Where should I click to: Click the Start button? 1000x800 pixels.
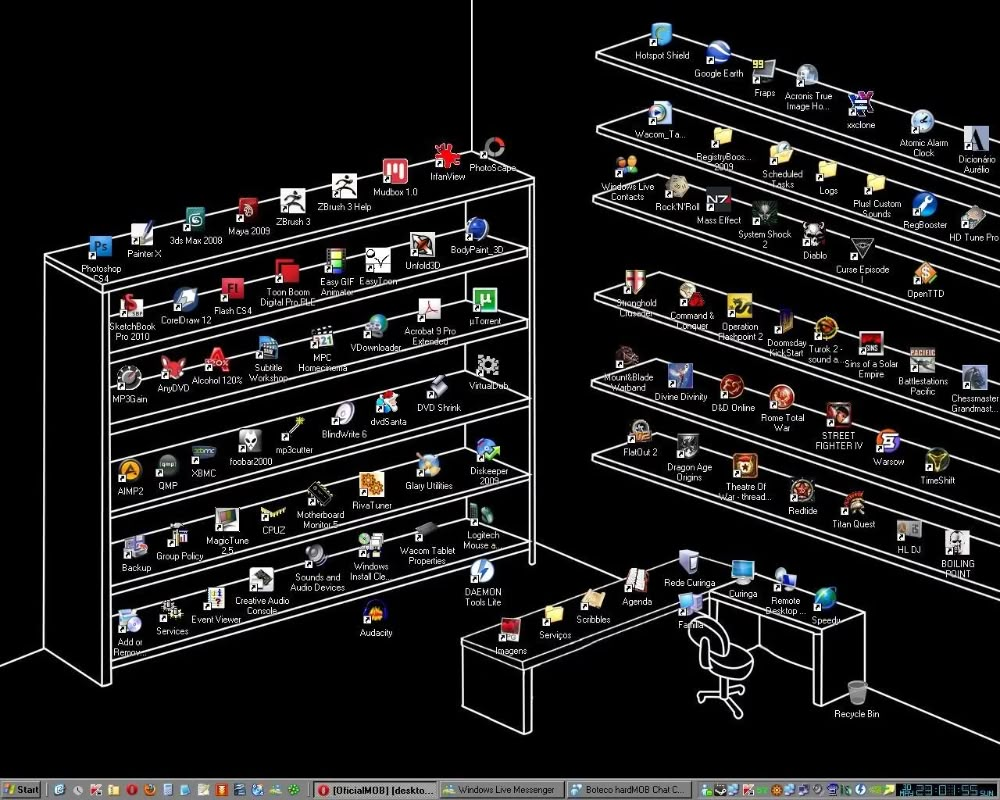click(x=20, y=790)
